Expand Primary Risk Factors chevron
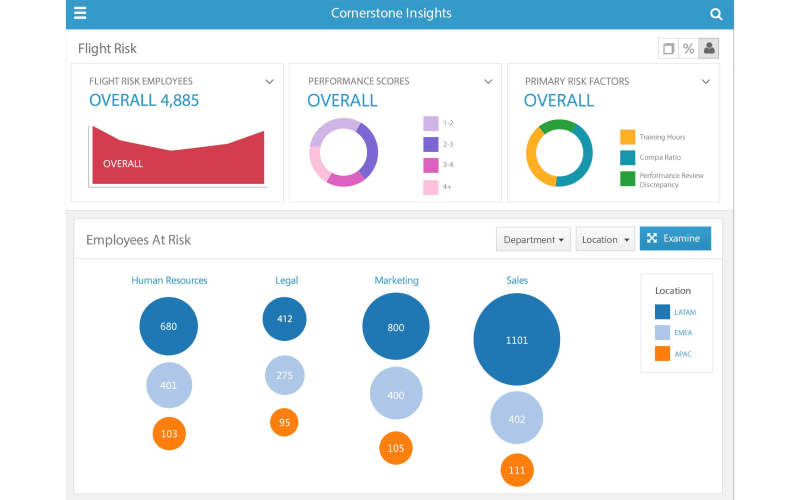The height and width of the screenshot is (500, 800). coord(706,81)
